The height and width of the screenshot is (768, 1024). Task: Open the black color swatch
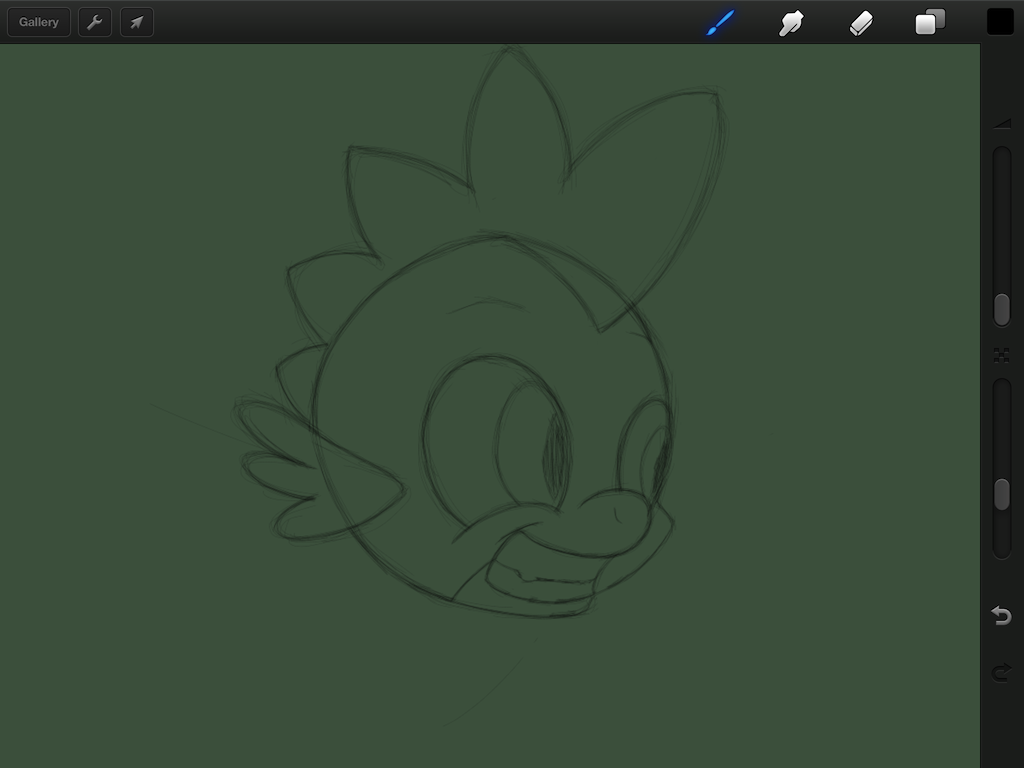click(x=1000, y=22)
